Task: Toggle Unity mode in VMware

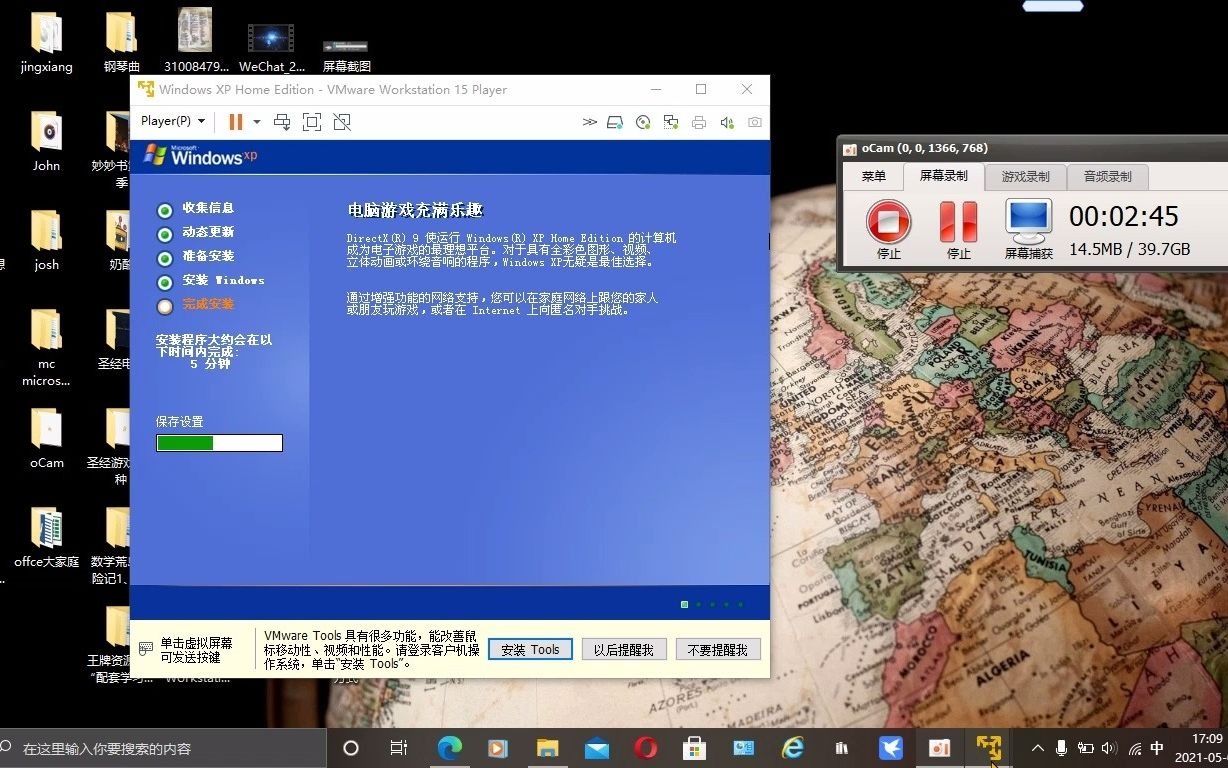Action: 342,121
